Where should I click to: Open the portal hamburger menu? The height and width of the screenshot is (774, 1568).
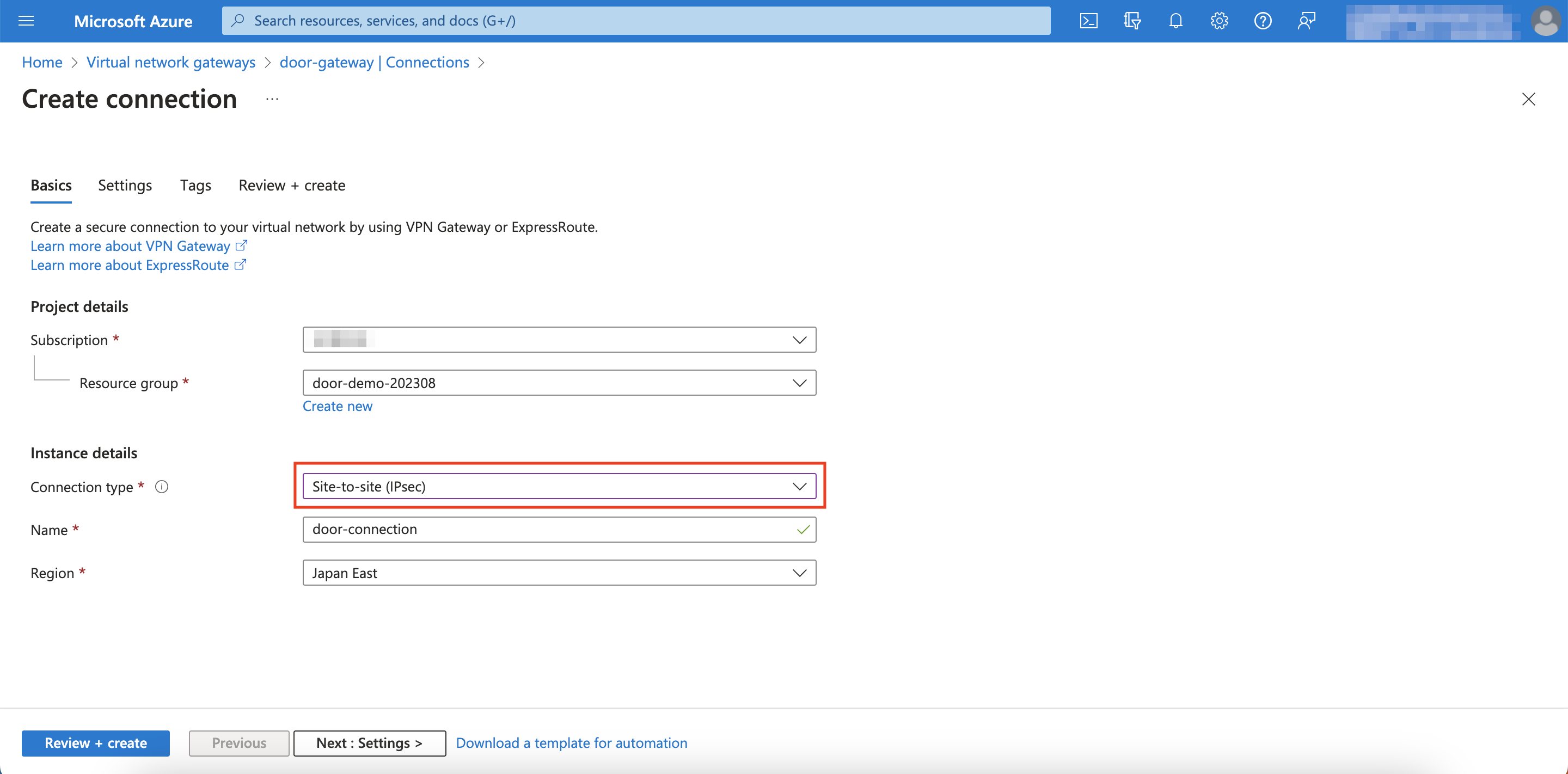coord(26,20)
